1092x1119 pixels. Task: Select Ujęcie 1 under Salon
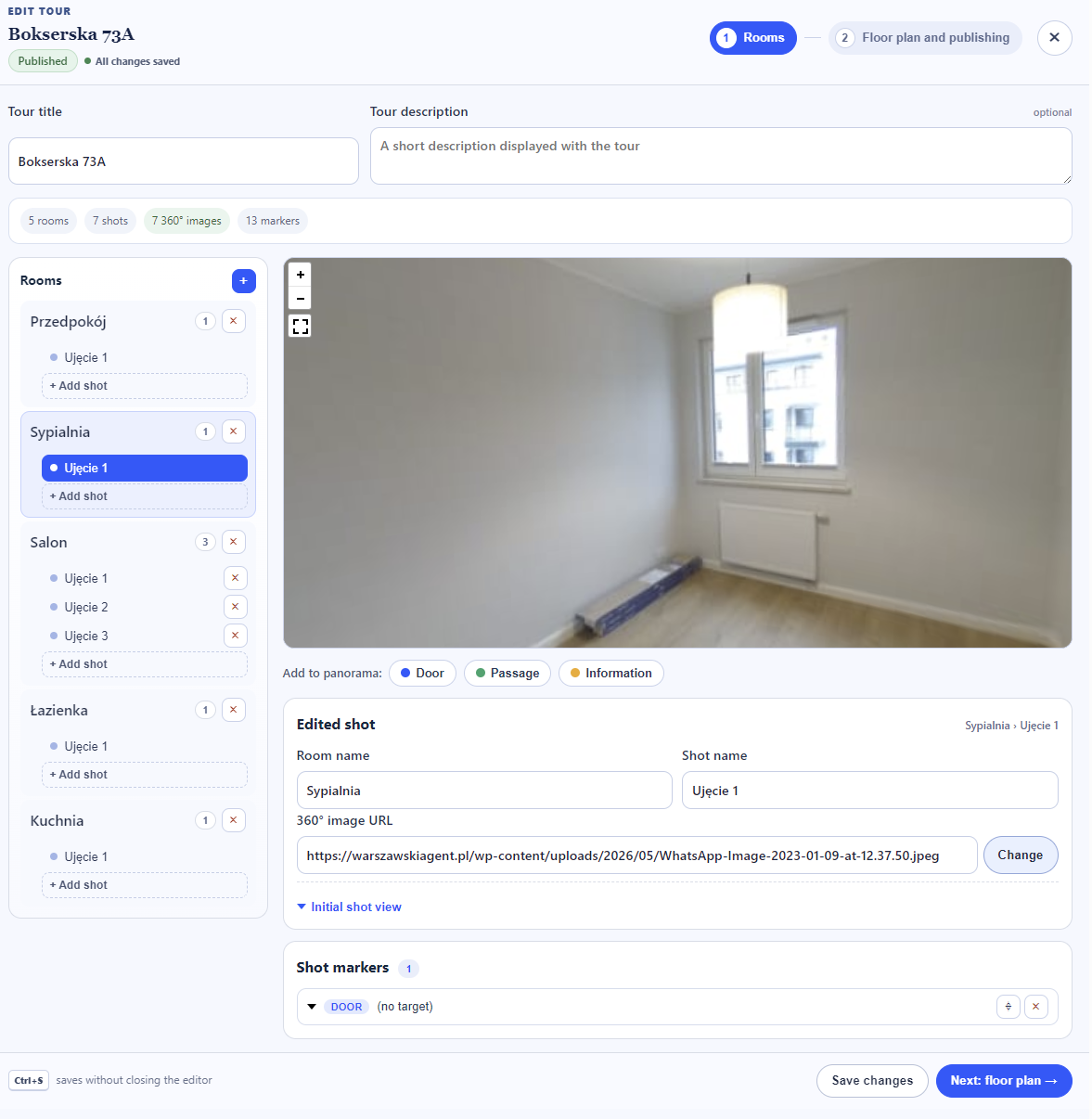tap(131, 578)
